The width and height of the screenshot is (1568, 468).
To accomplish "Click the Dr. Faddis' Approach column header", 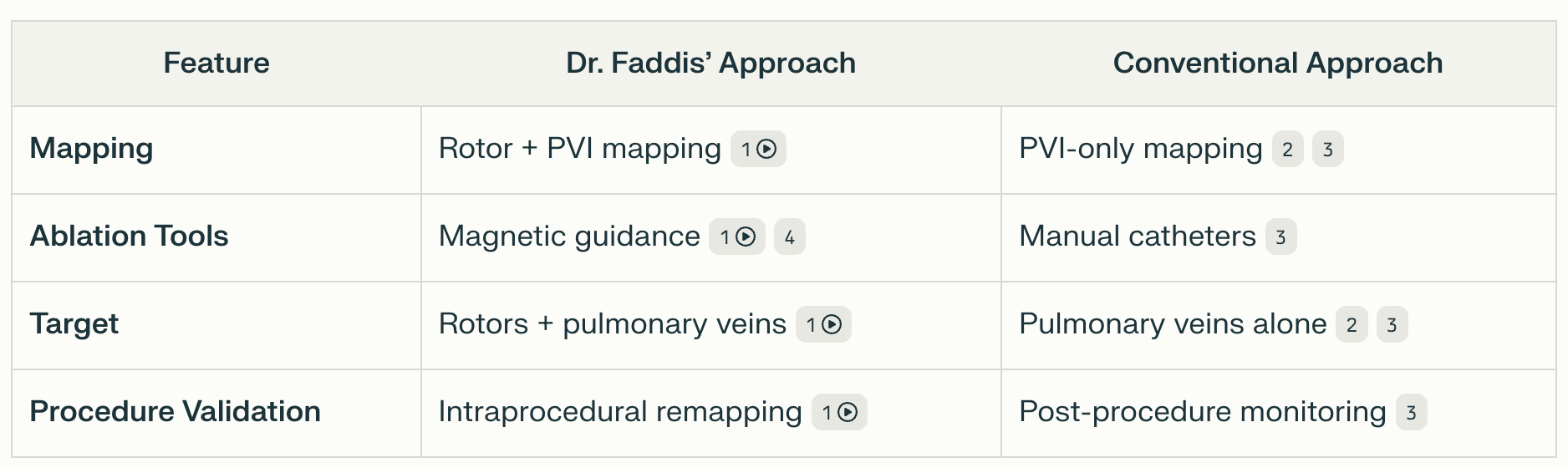I will click(710, 64).
